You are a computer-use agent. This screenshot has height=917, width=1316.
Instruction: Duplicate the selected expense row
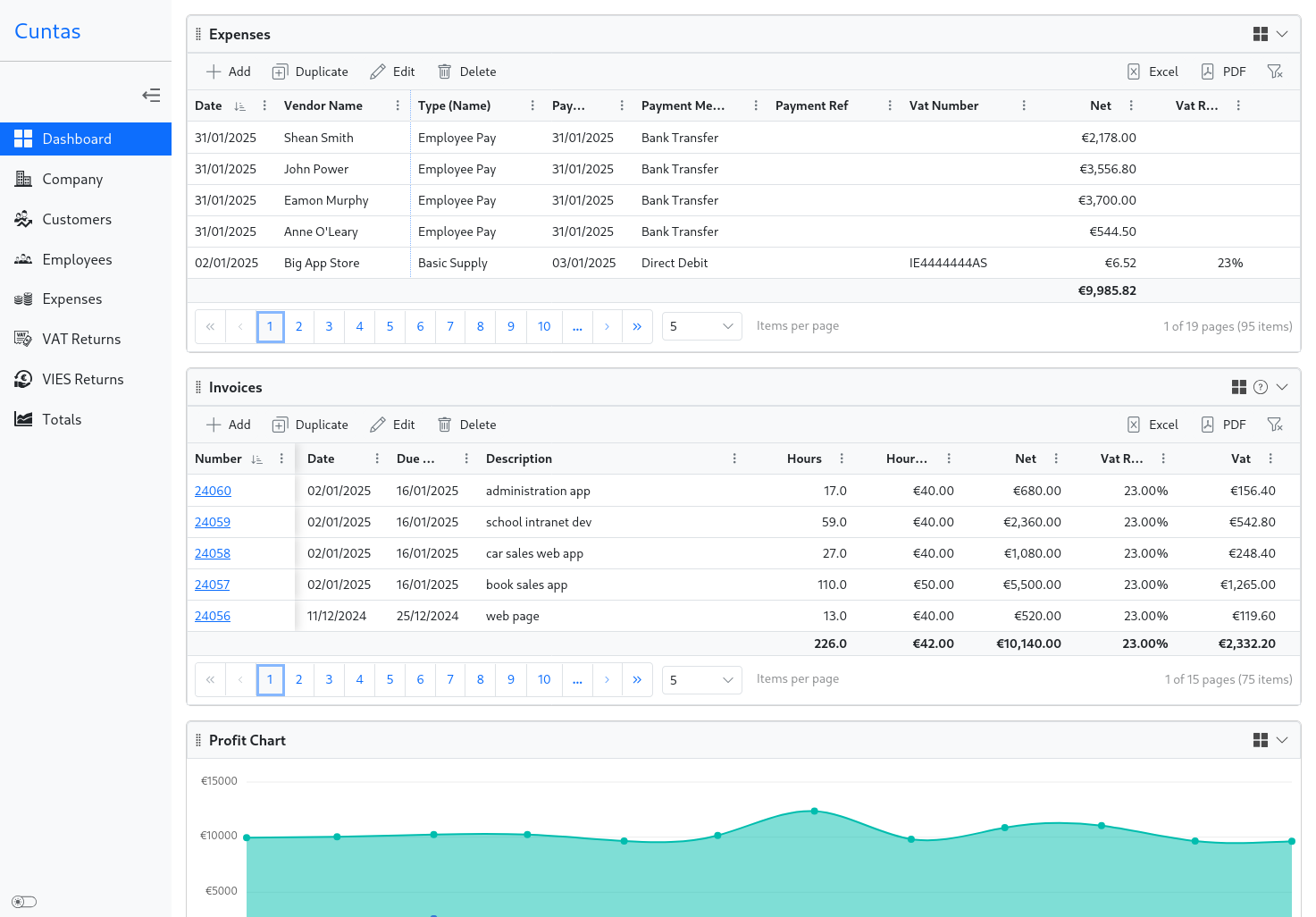pyautogui.click(x=310, y=72)
